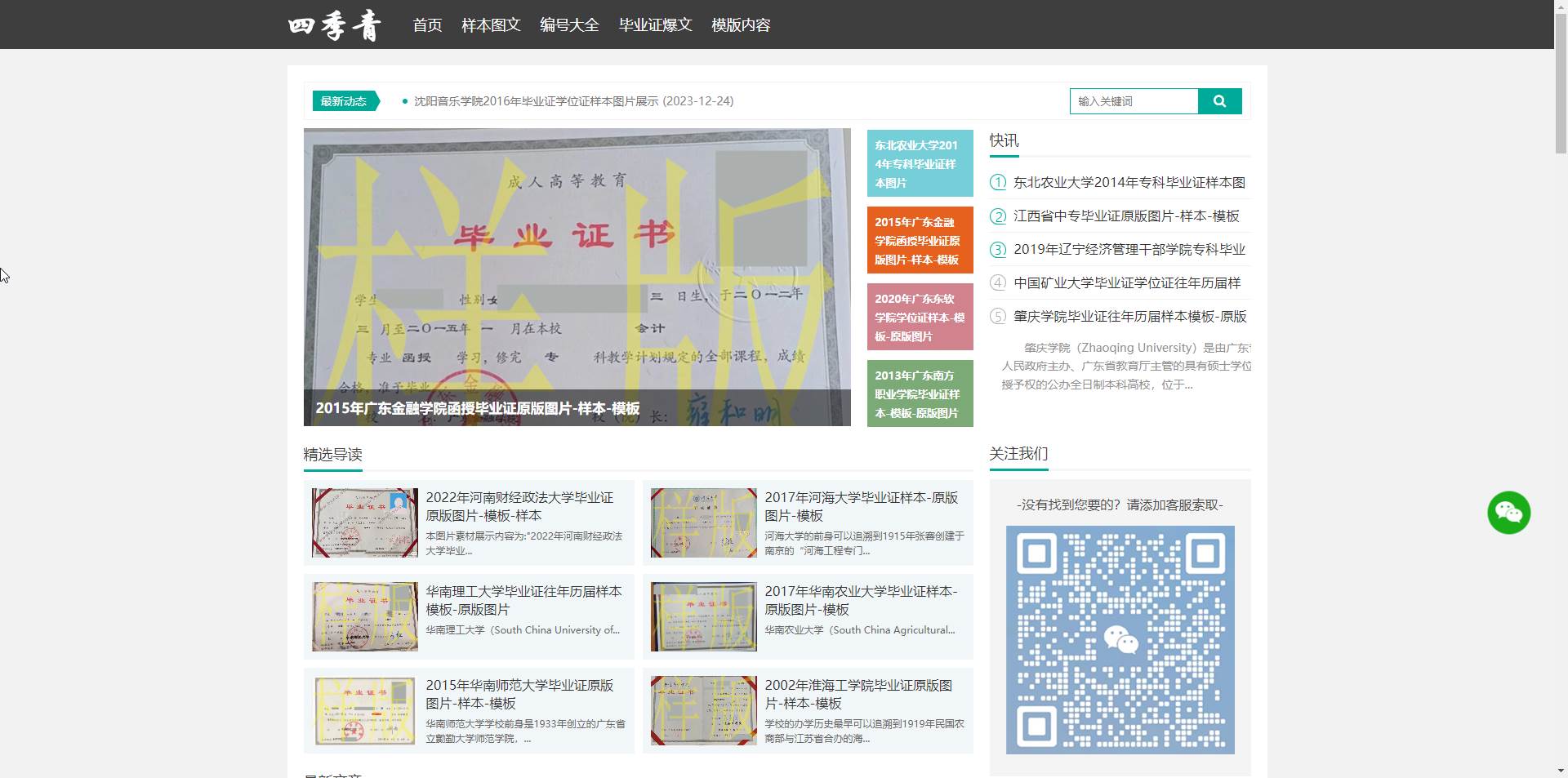Select the 2013年广东南方职业学院 green tile

coord(920,393)
